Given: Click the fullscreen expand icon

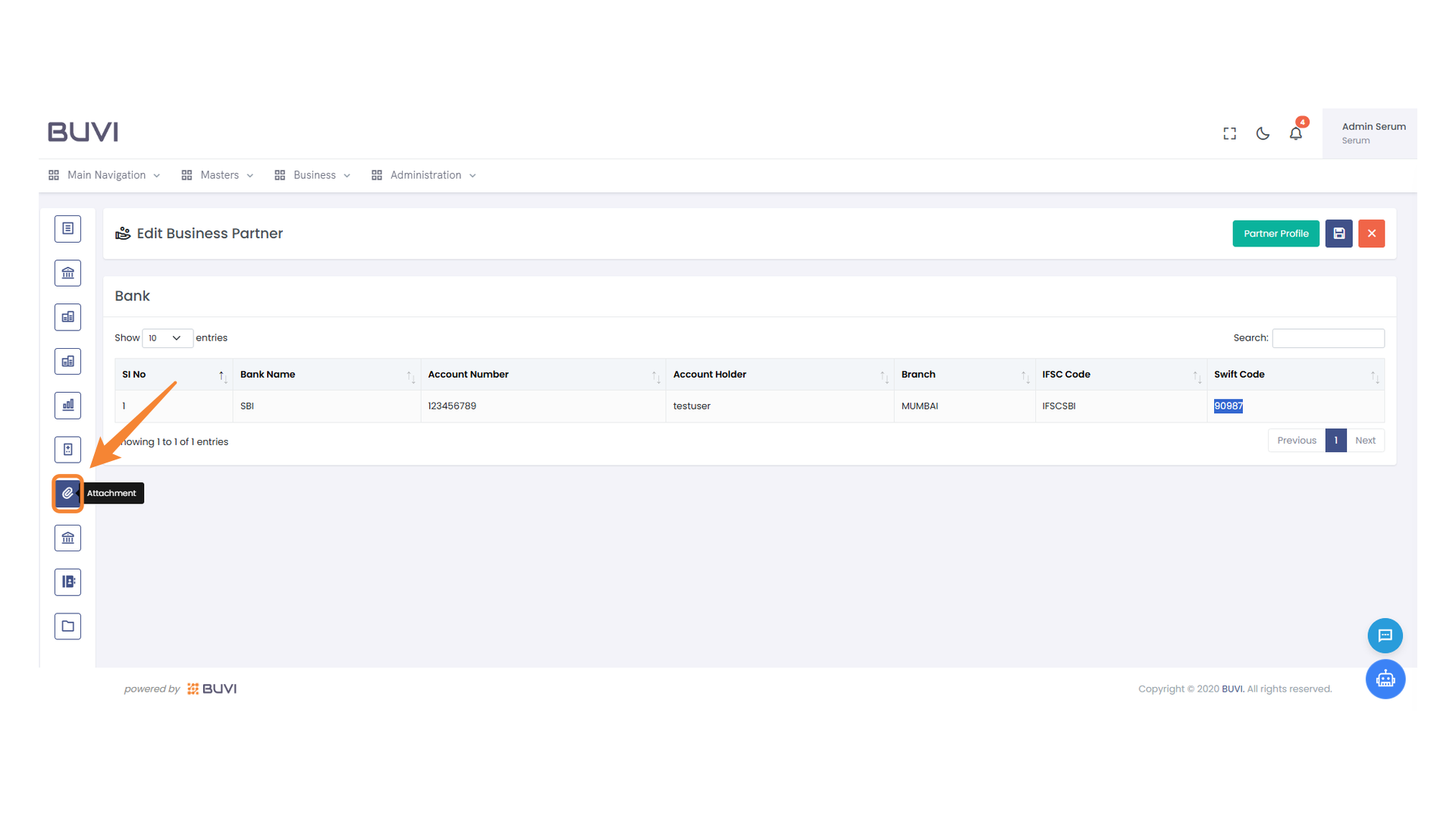Looking at the screenshot, I should 1229,134.
